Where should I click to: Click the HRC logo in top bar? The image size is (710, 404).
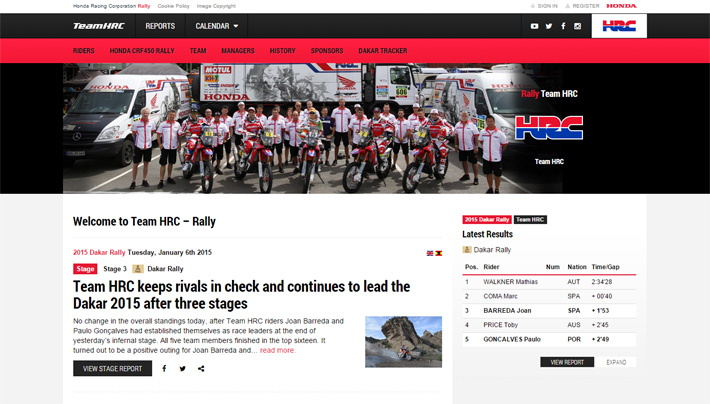pyautogui.click(x=619, y=26)
